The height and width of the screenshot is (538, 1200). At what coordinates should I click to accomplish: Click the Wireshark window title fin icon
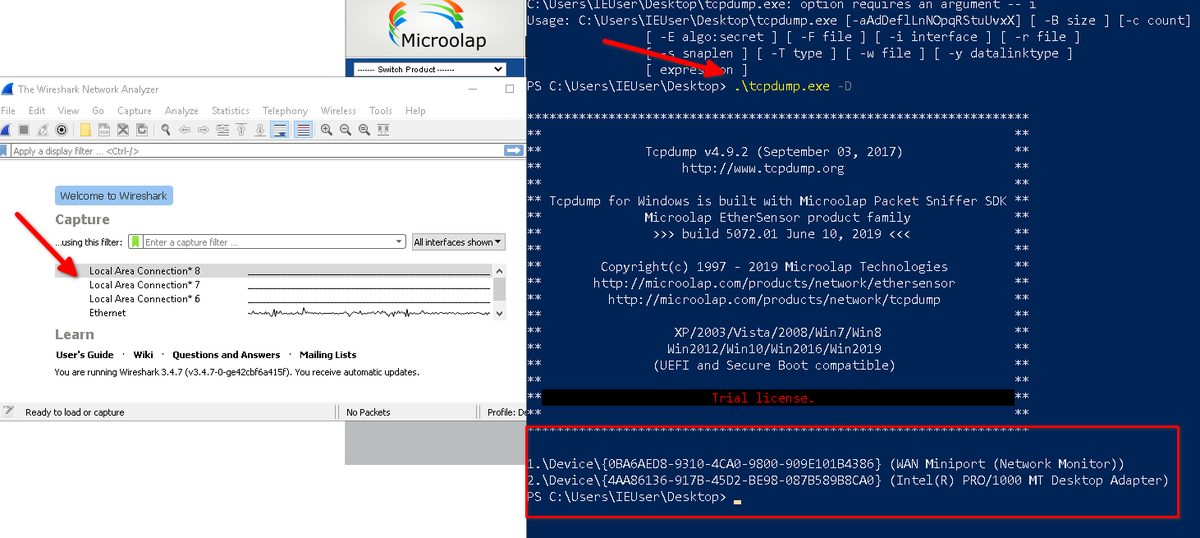[8, 89]
